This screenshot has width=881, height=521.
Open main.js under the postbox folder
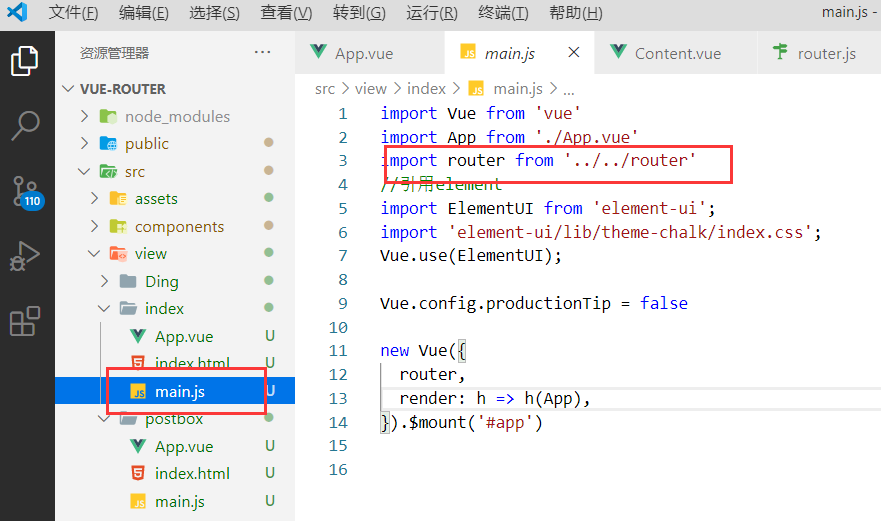point(180,501)
